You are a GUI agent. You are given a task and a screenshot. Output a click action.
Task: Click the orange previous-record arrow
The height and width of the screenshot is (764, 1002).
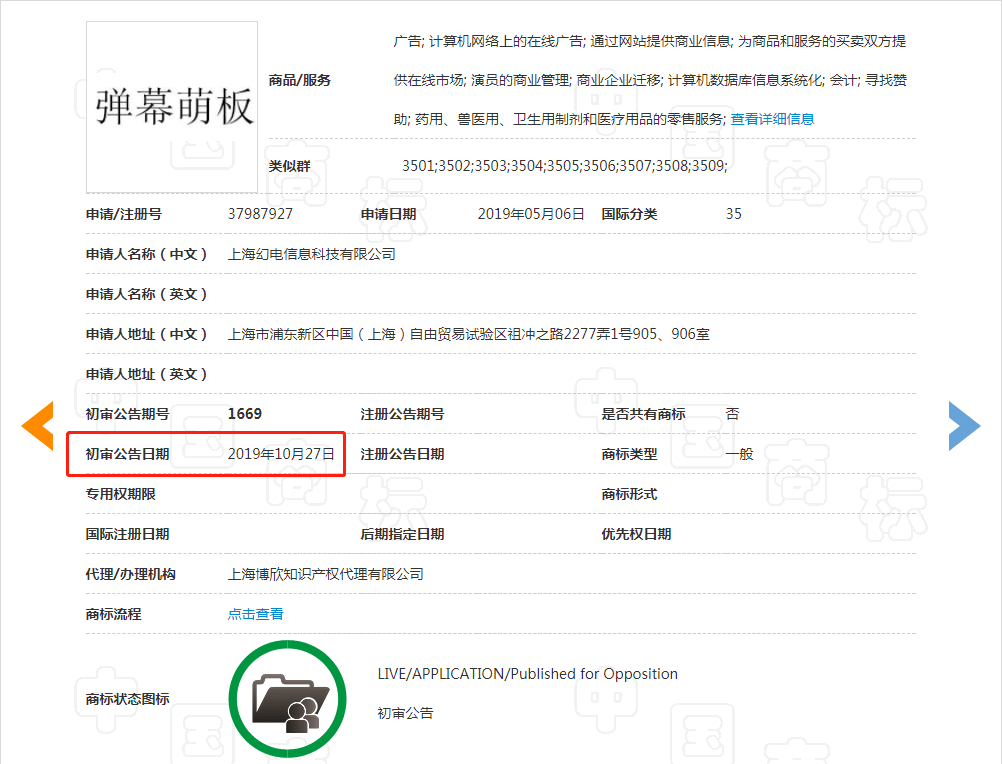[37, 425]
